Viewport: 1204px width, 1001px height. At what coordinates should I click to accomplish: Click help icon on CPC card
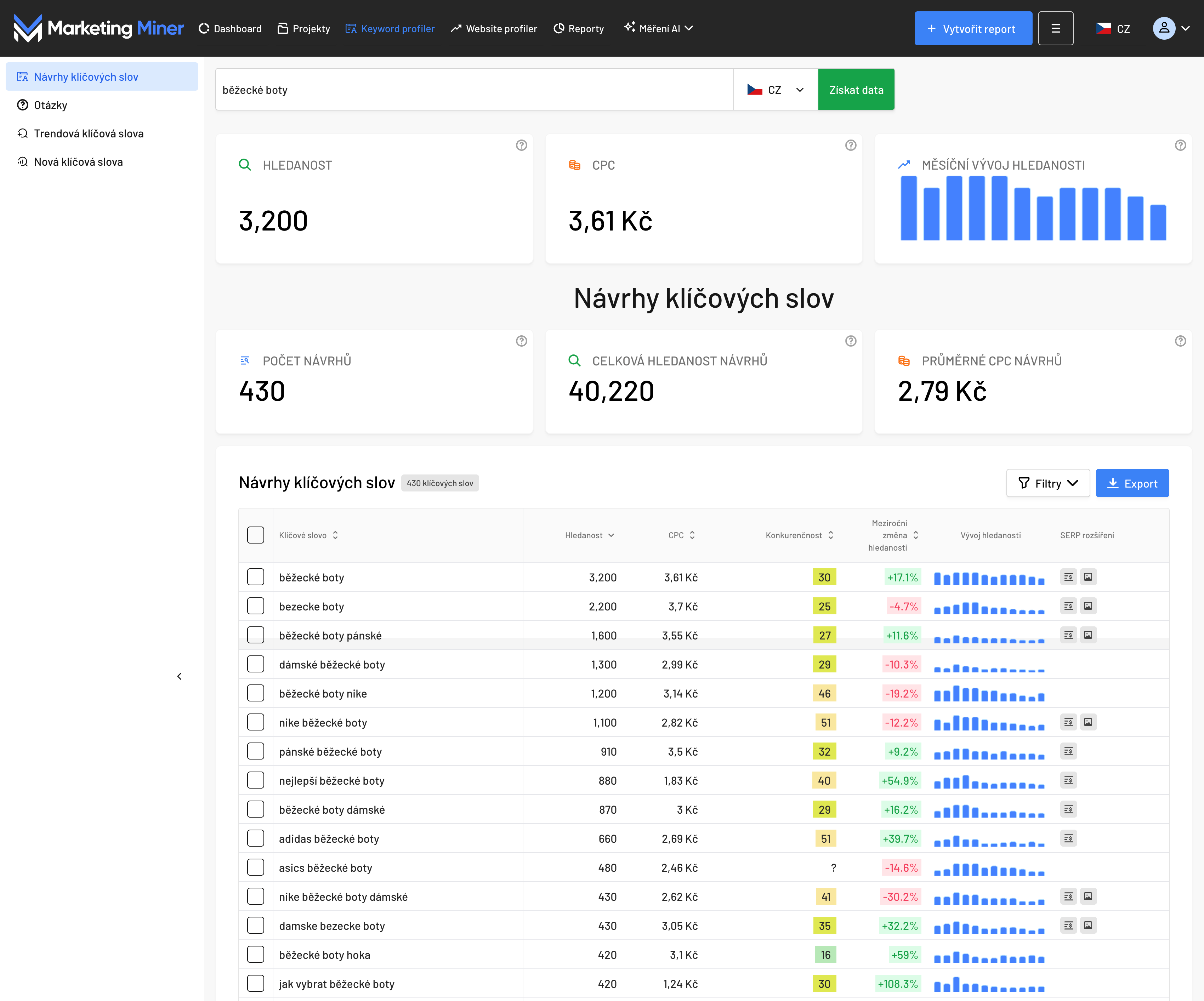[x=851, y=145]
